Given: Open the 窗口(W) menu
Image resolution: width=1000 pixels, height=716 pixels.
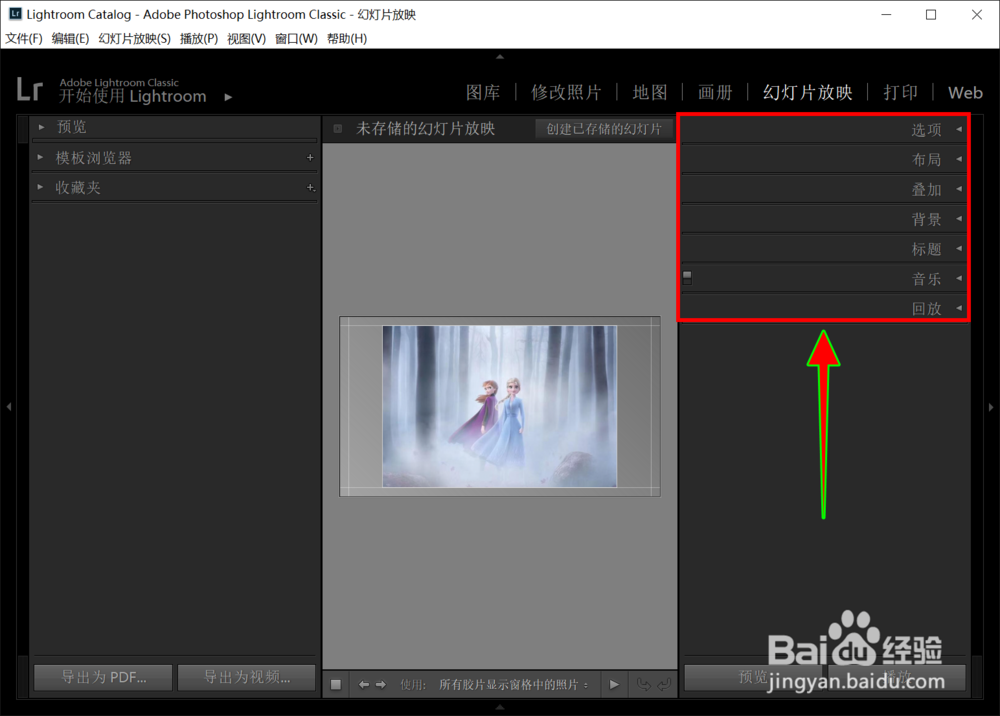Looking at the screenshot, I should click(x=296, y=38).
